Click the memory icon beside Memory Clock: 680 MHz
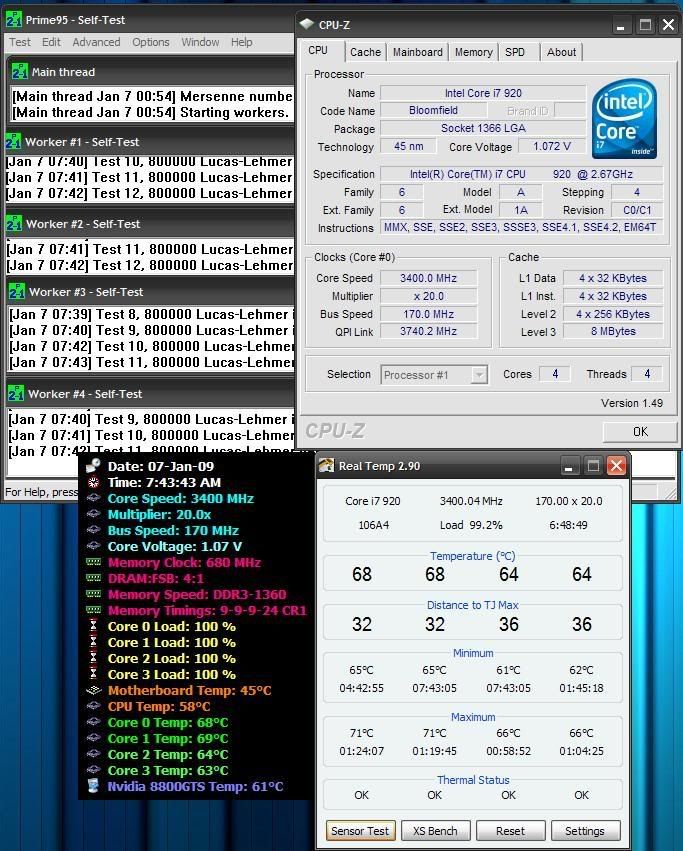This screenshot has width=683, height=851. tap(94, 562)
